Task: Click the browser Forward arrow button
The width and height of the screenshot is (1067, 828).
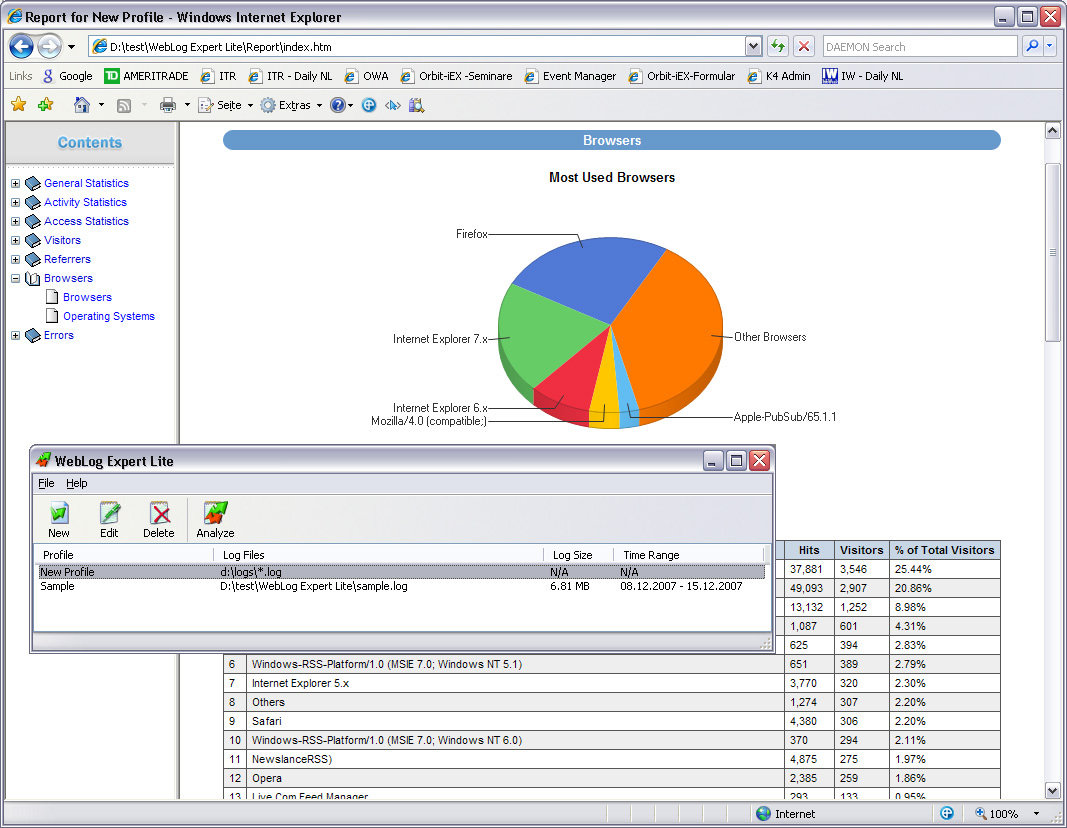Action: [49, 47]
